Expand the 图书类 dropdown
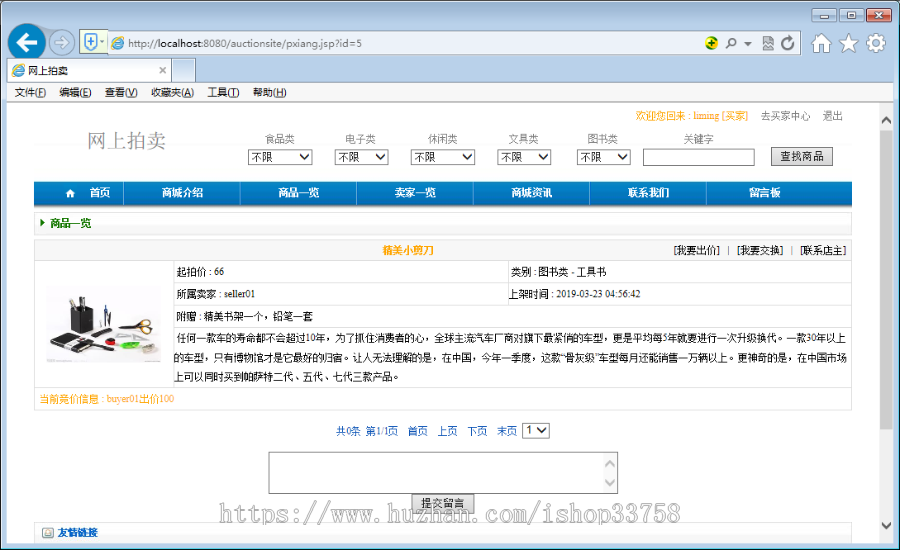900x550 pixels. click(604, 157)
